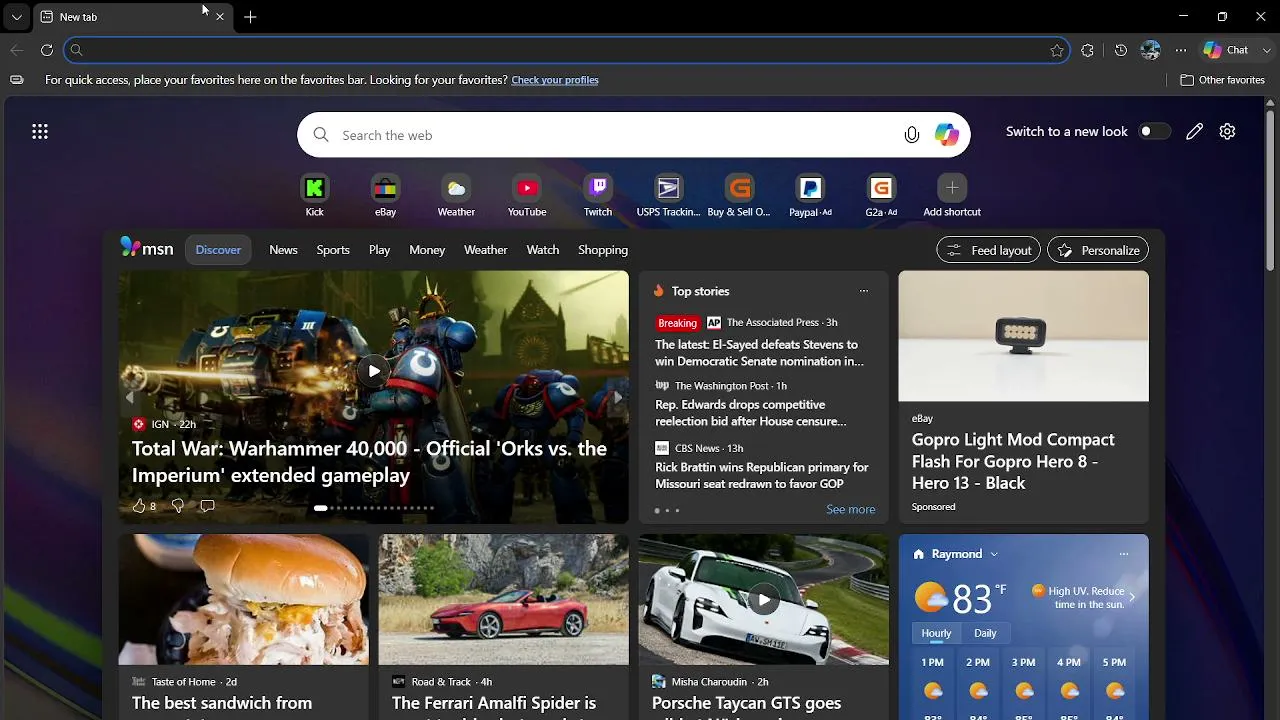
Task: Switch to the Play tab
Action: [x=379, y=250]
